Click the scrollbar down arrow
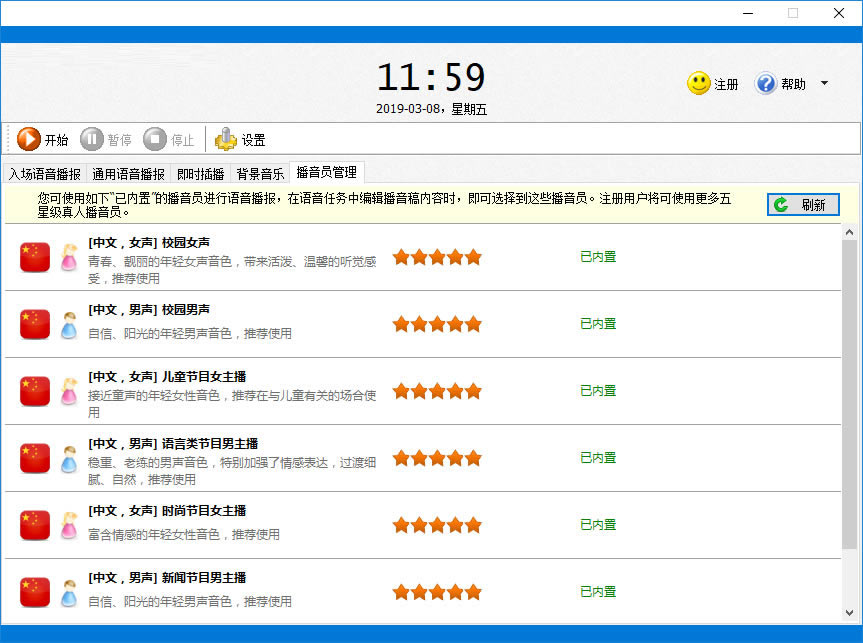The height and width of the screenshot is (643, 863). pos(849,613)
